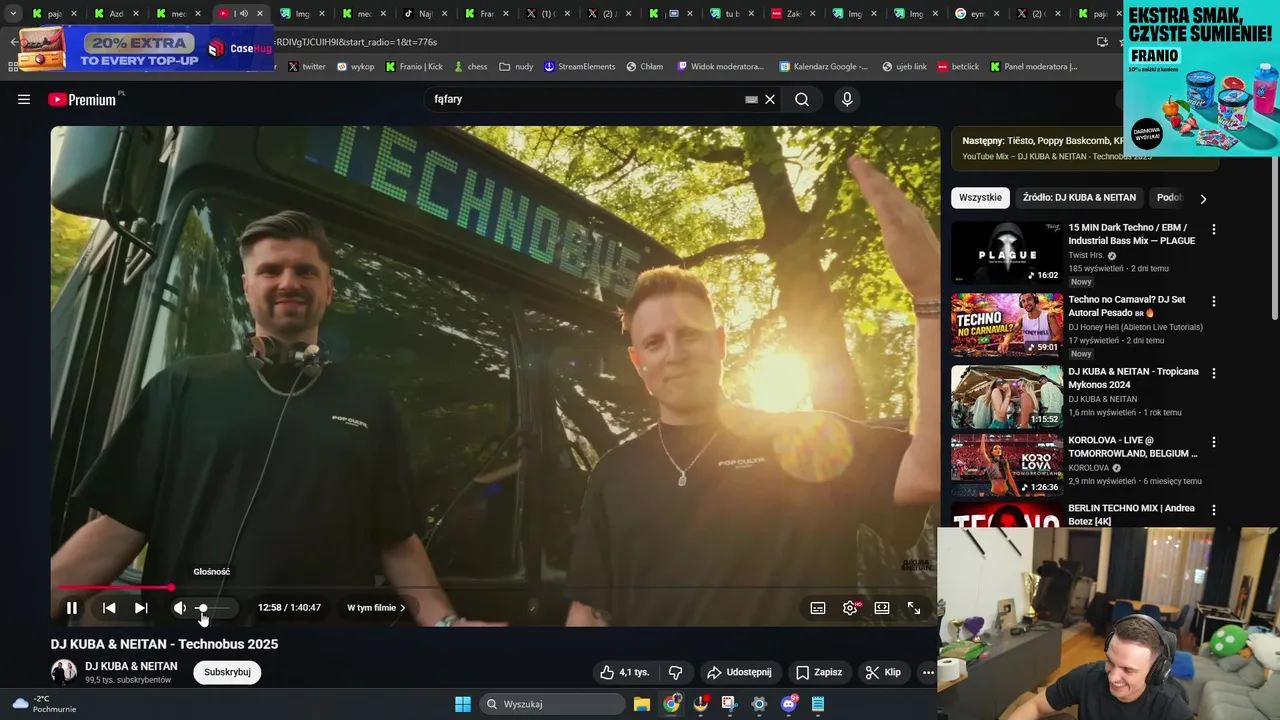Open the 'chess' bookmark
The image size is (1280, 720).
click(470, 66)
